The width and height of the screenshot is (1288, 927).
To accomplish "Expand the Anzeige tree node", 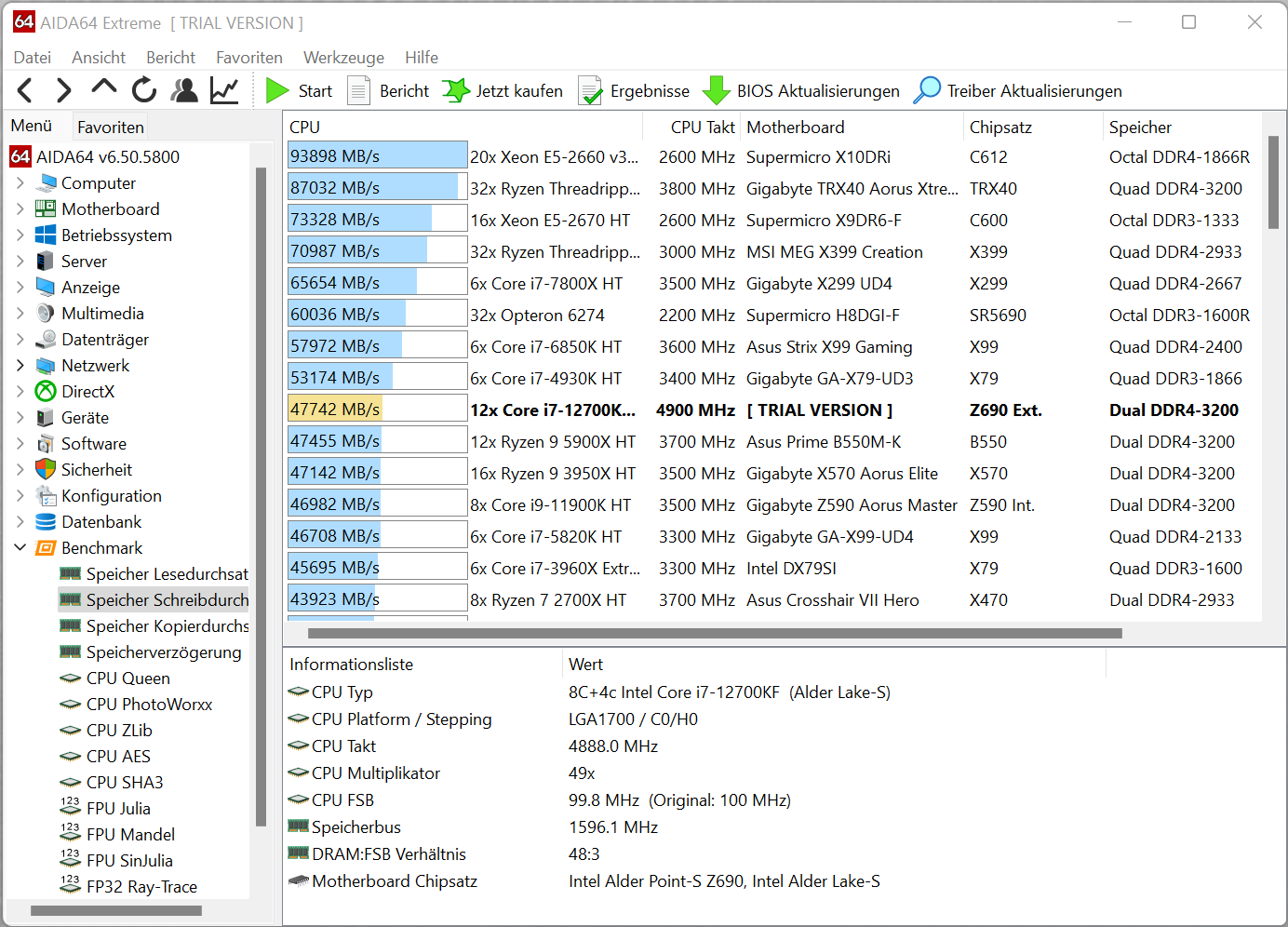I will pos(20,288).
